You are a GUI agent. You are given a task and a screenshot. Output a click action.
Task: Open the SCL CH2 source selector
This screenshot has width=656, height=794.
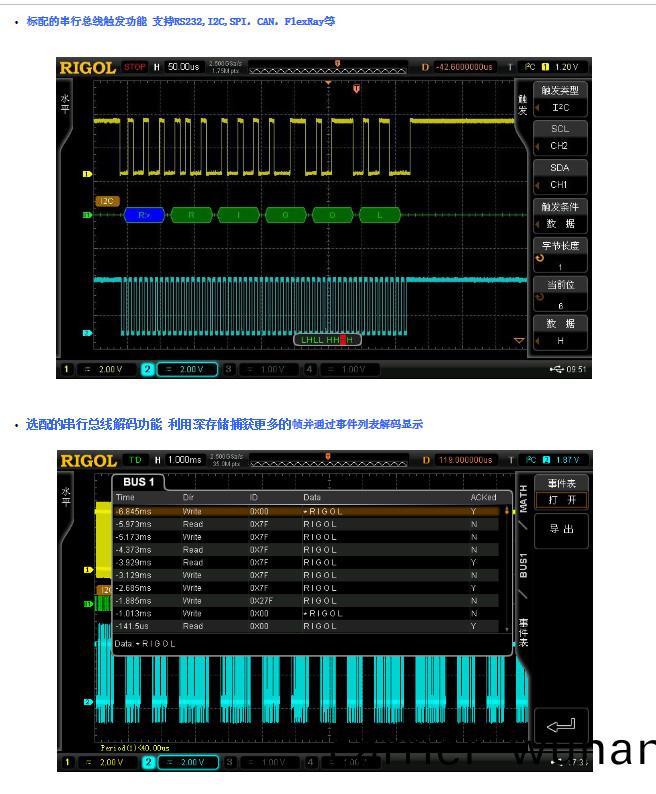click(x=561, y=137)
